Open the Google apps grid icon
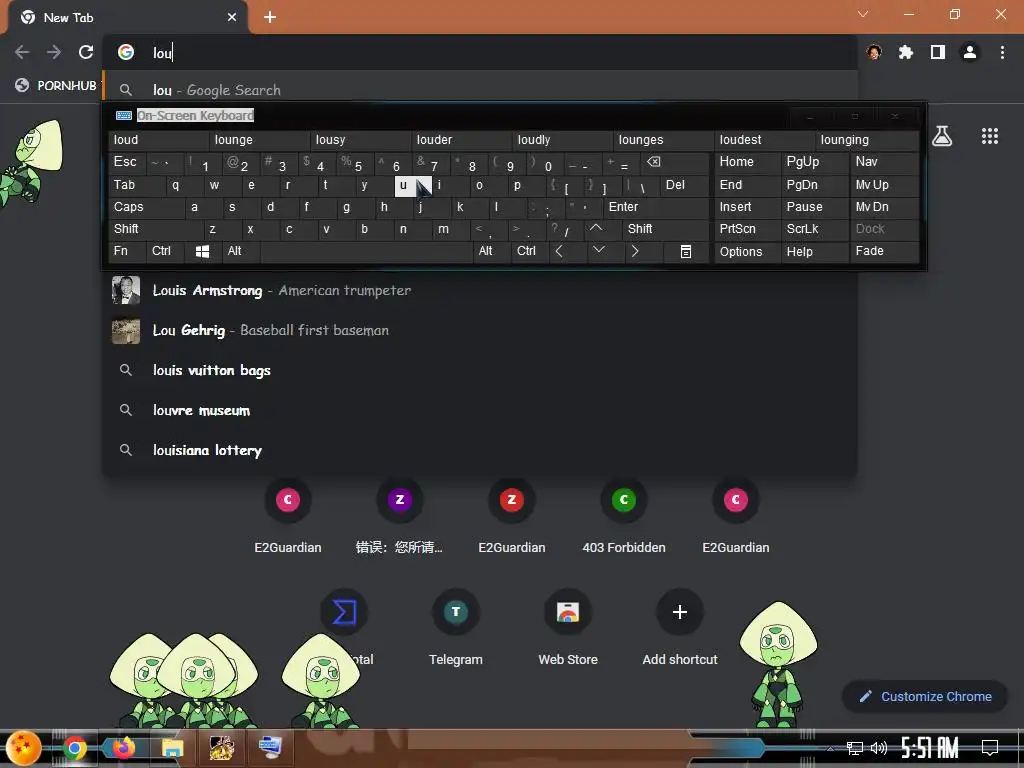The width and height of the screenshot is (1024, 768). click(990, 136)
